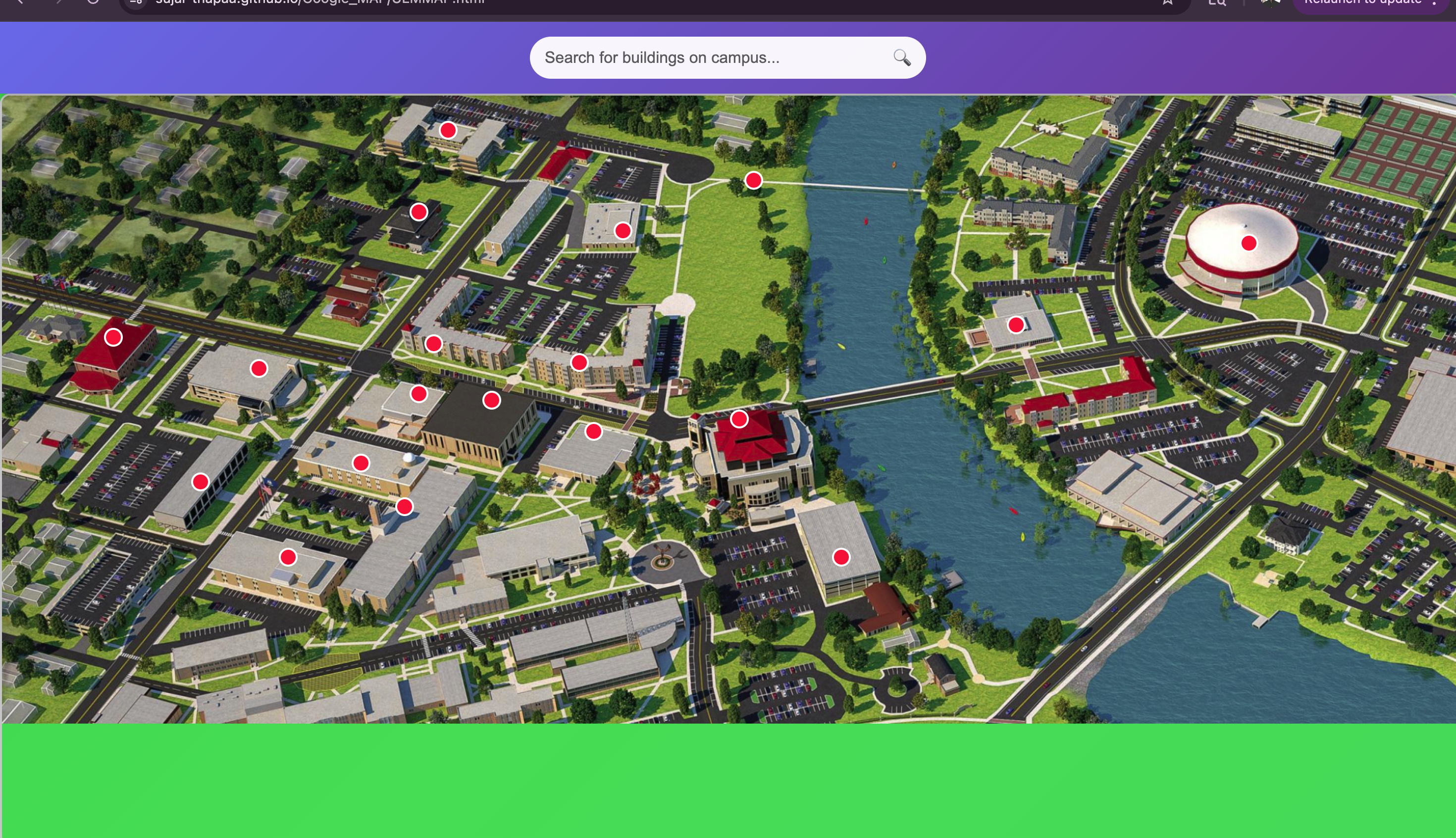This screenshot has width=1456, height=838.
Task: Open marker on the far-left red-roofed building
Action: 113,337
